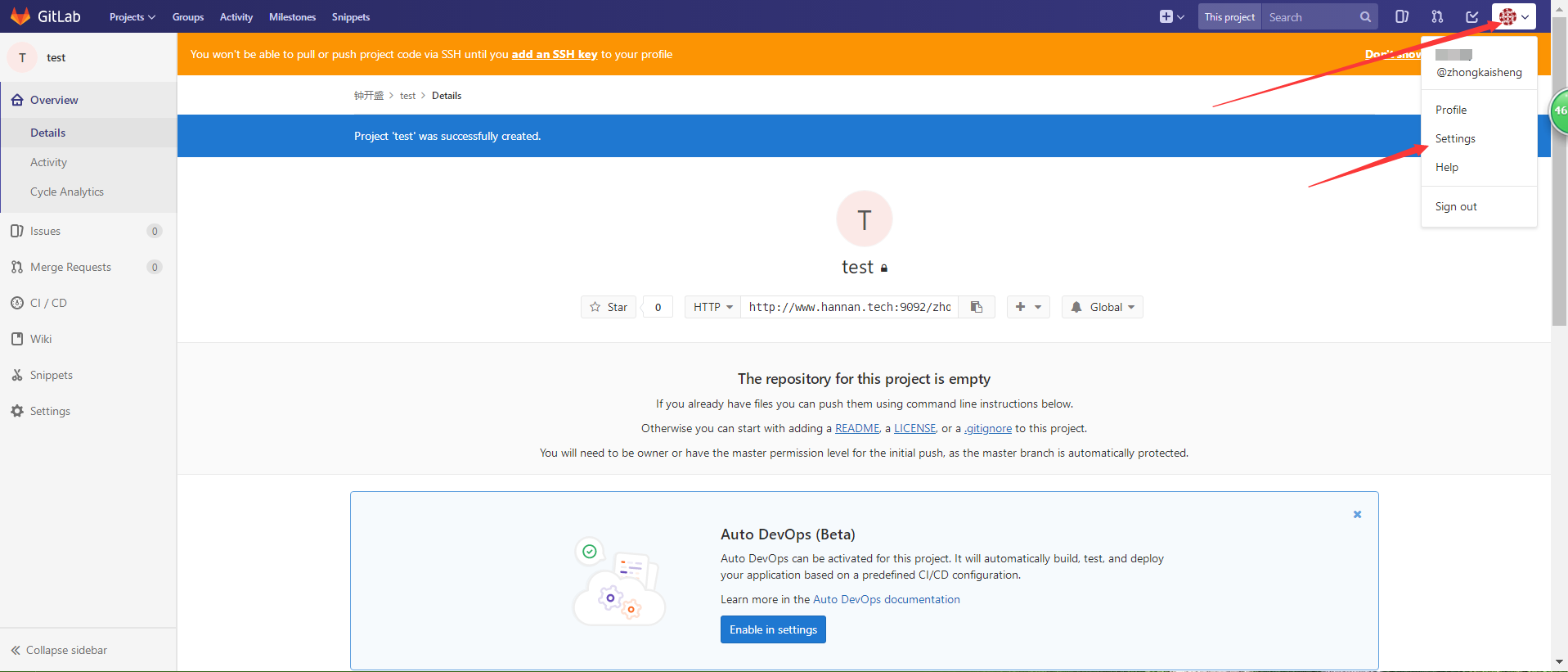Click the Star icon button
The height and width of the screenshot is (672, 1568).
tap(609, 307)
